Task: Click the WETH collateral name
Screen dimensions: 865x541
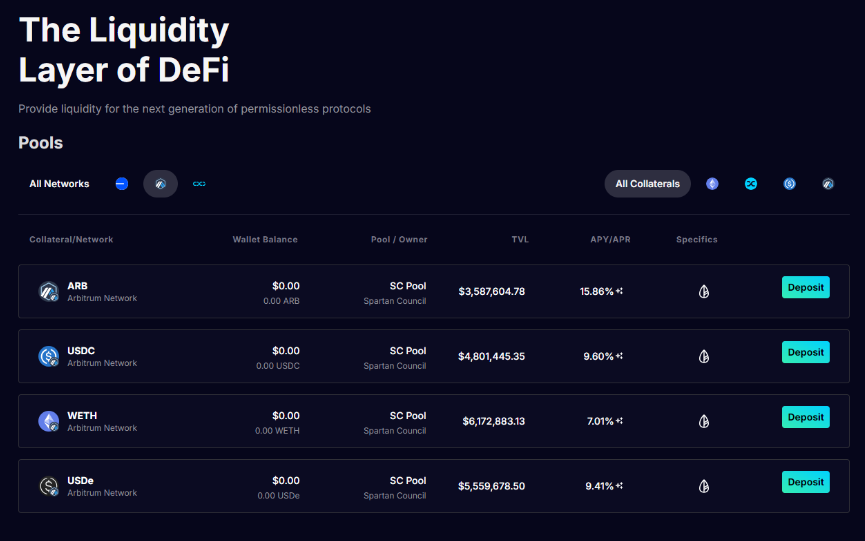Action: pyautogui.click(x=82, y=416)
